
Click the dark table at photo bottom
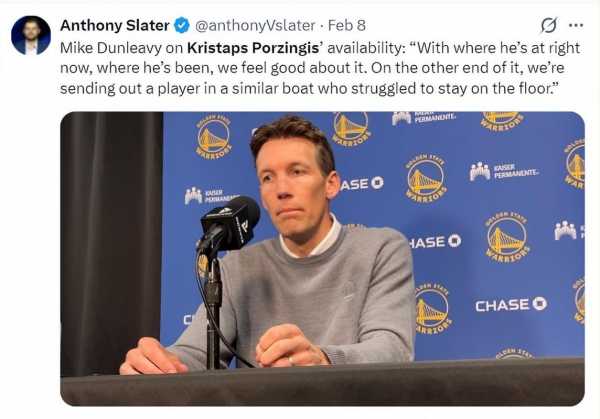click(x=320, y=385)
